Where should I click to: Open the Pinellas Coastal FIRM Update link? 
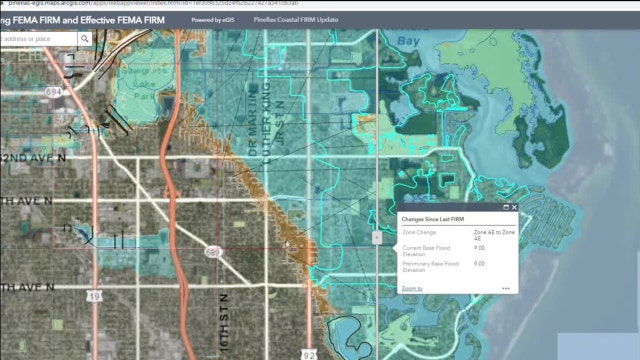click(x=296, y=20)
